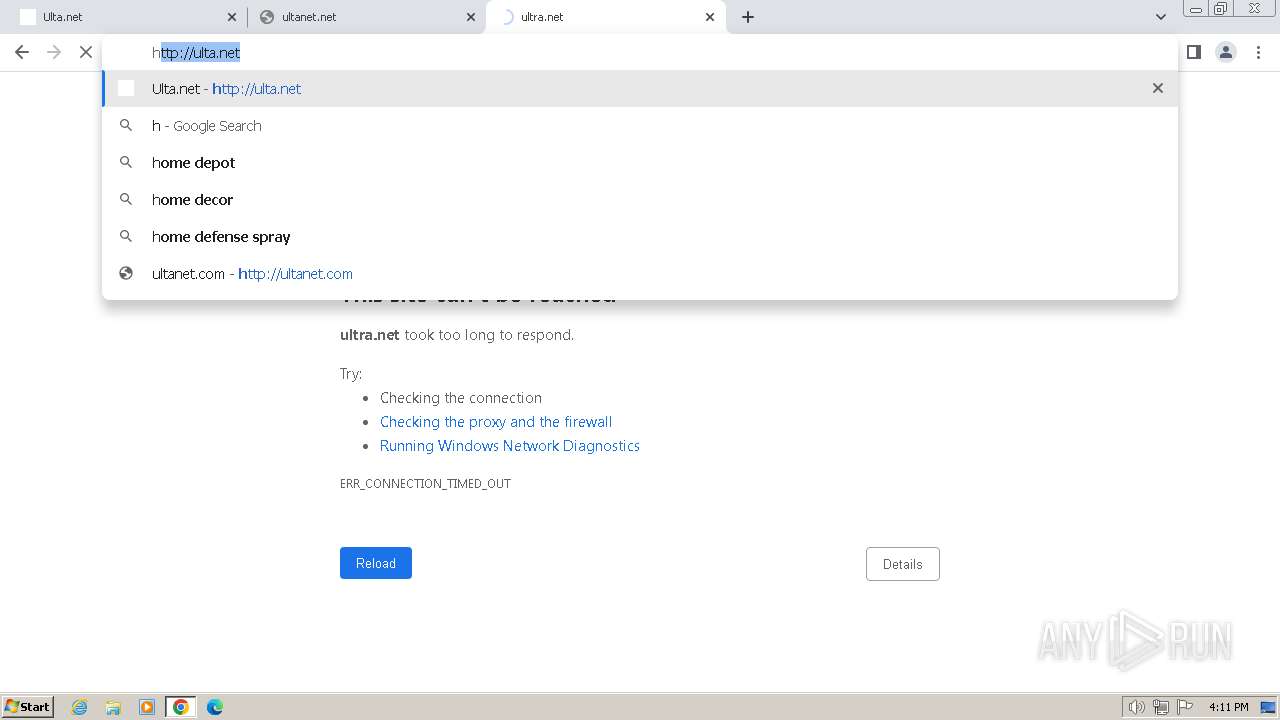The height and width of the screenshot is (720, 1280).
Task: Open 'Running Windows Network Diagnostics' link
Action: pos(510,446)
